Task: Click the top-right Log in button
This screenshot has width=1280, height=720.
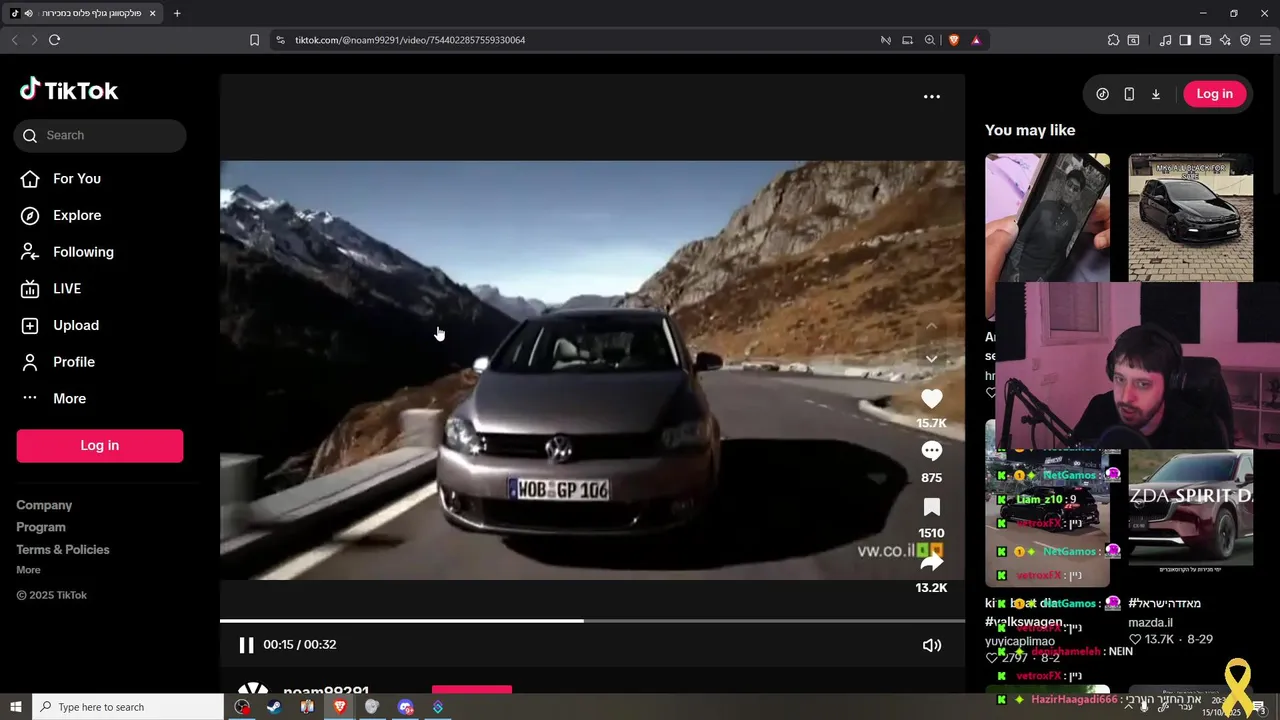Action: point(1215,94)
